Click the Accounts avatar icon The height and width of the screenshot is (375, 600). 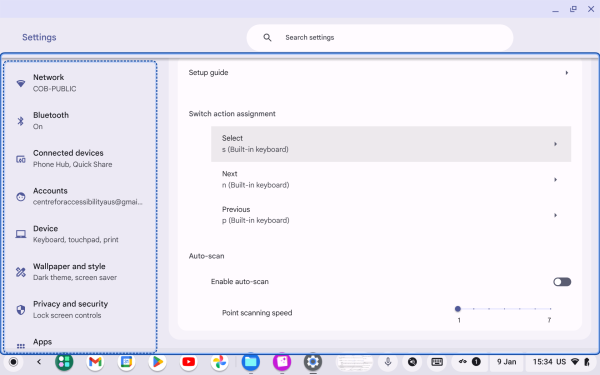[x=21, y=197]
